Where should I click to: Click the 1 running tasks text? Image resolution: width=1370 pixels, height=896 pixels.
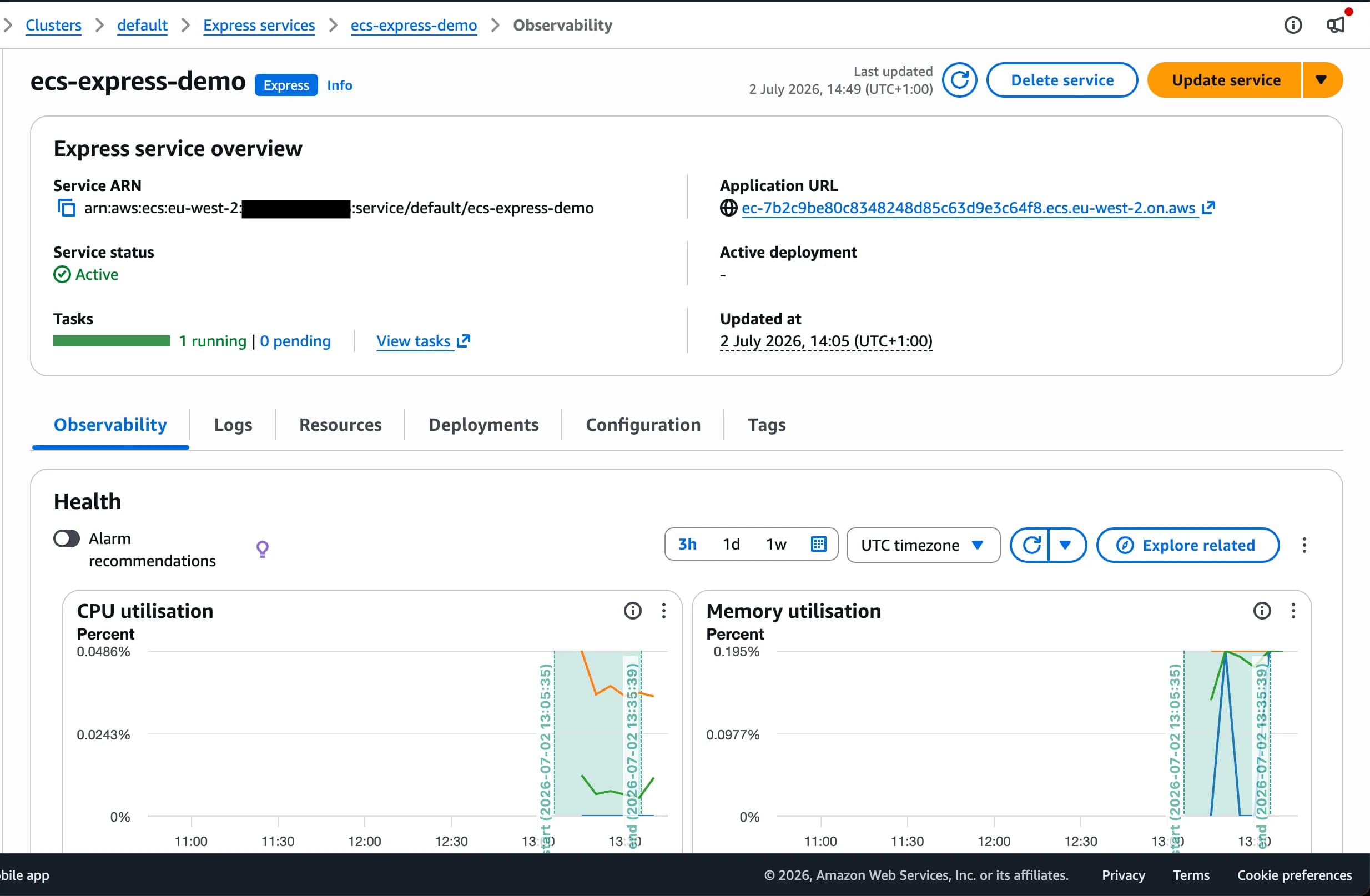213,341
